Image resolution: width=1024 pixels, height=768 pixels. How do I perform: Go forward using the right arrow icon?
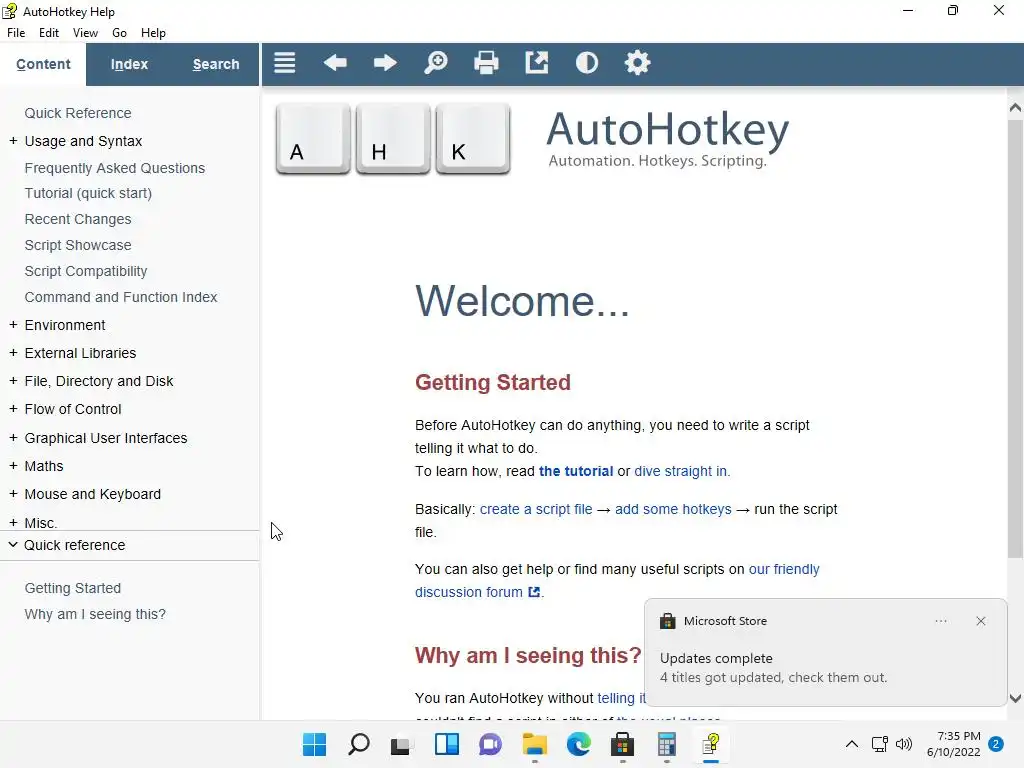coord(385,63)
